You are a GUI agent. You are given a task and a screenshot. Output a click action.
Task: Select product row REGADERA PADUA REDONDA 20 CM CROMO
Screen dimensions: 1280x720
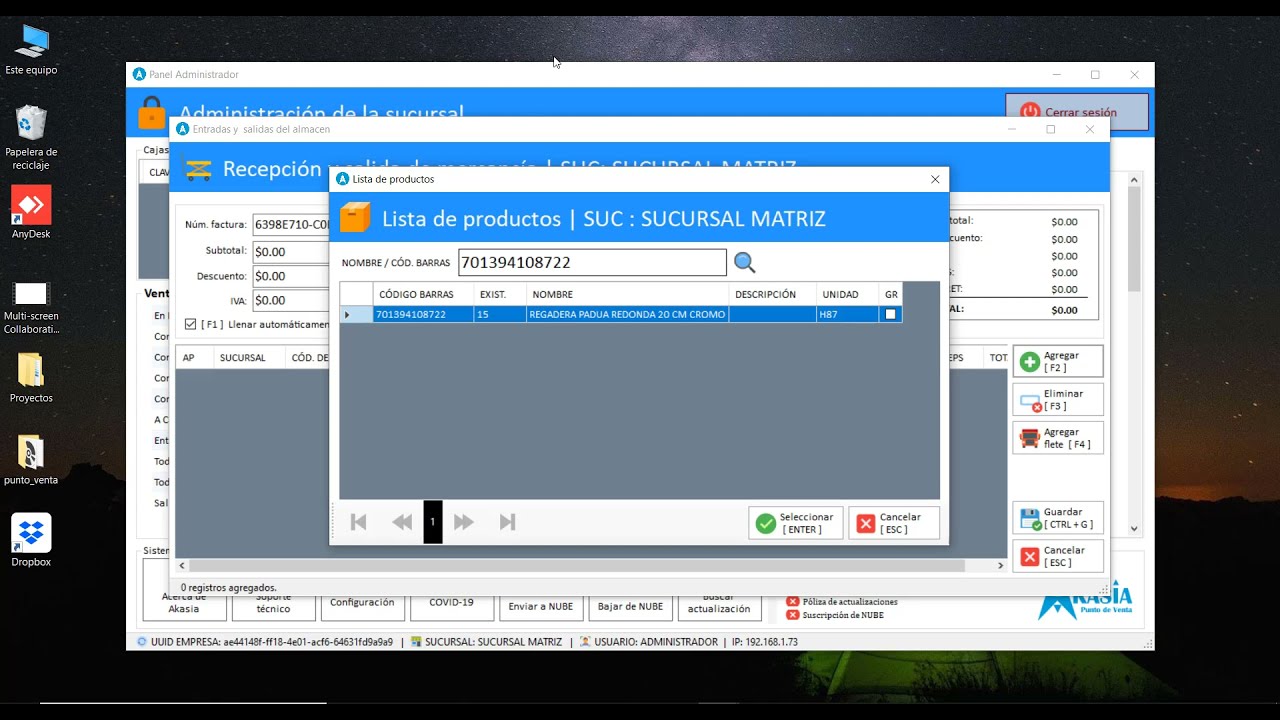[621, 314]
